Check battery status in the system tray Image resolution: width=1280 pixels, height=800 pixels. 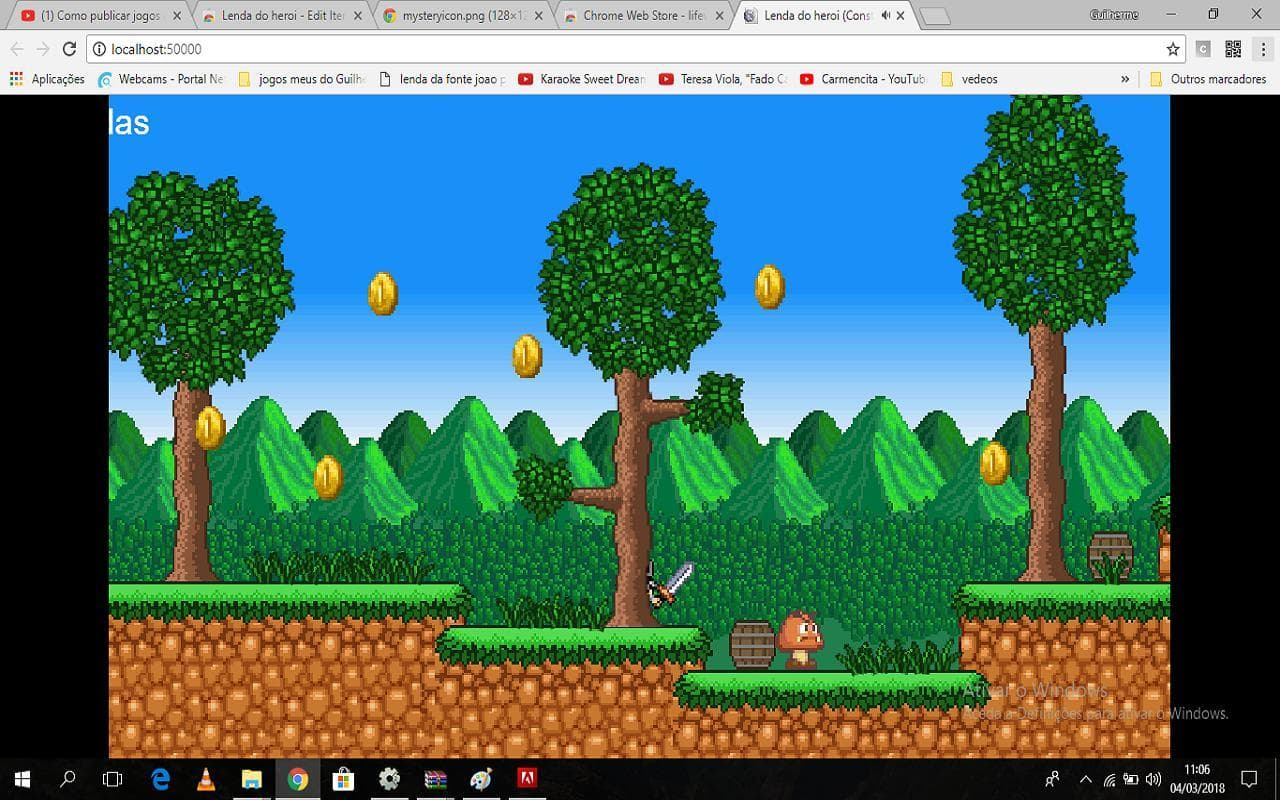tap(1131, 779)
